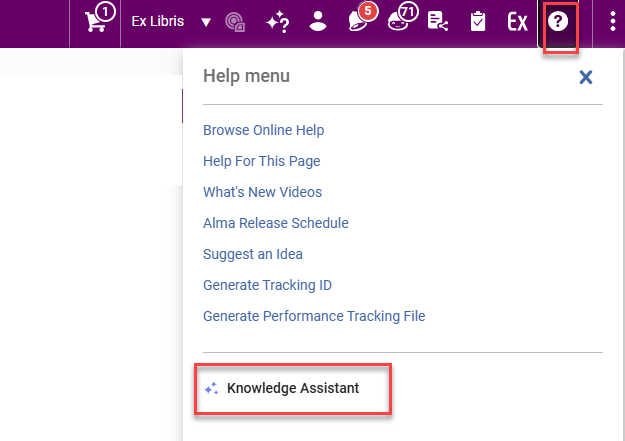Screen dimensions: 625x441
Task: View notifications bell with 5 badge
Action: click(362, 18)
